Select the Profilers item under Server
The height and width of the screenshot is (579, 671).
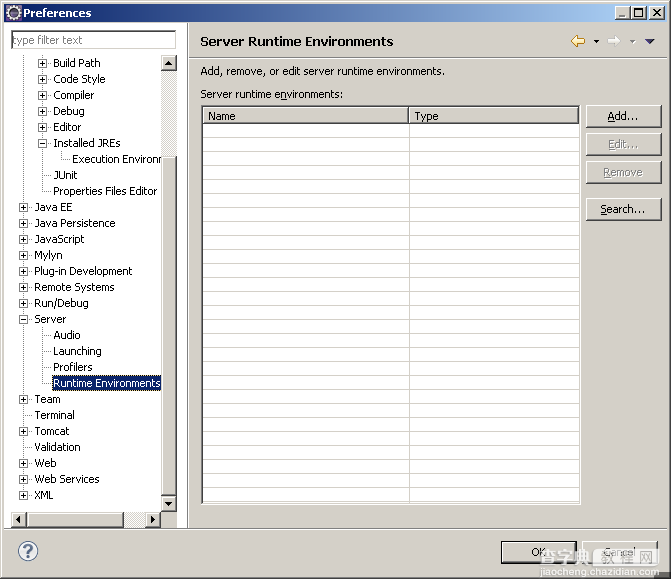click(x=73, y=367)
